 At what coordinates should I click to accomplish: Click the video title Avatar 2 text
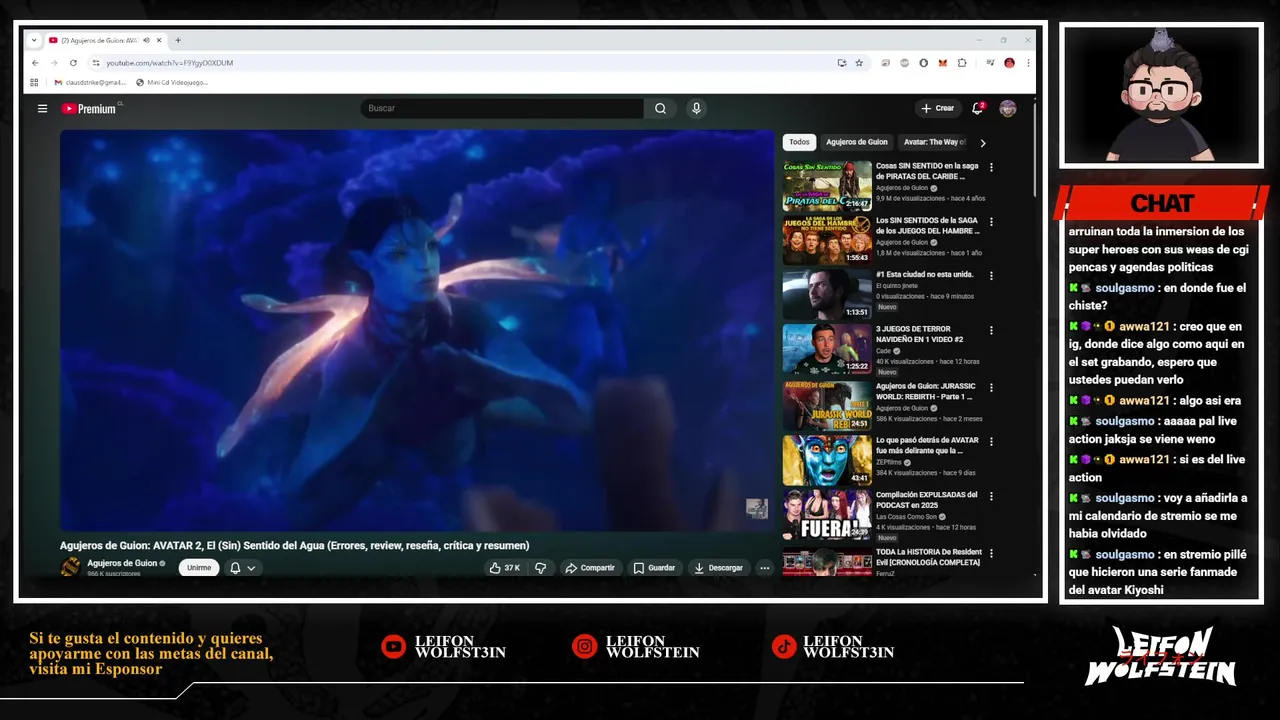294,545
